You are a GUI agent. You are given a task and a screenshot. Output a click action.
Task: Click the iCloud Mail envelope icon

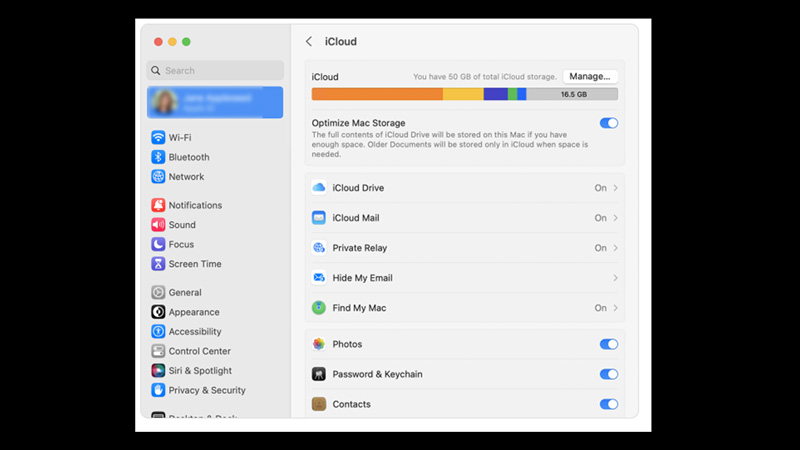[319, 218]
